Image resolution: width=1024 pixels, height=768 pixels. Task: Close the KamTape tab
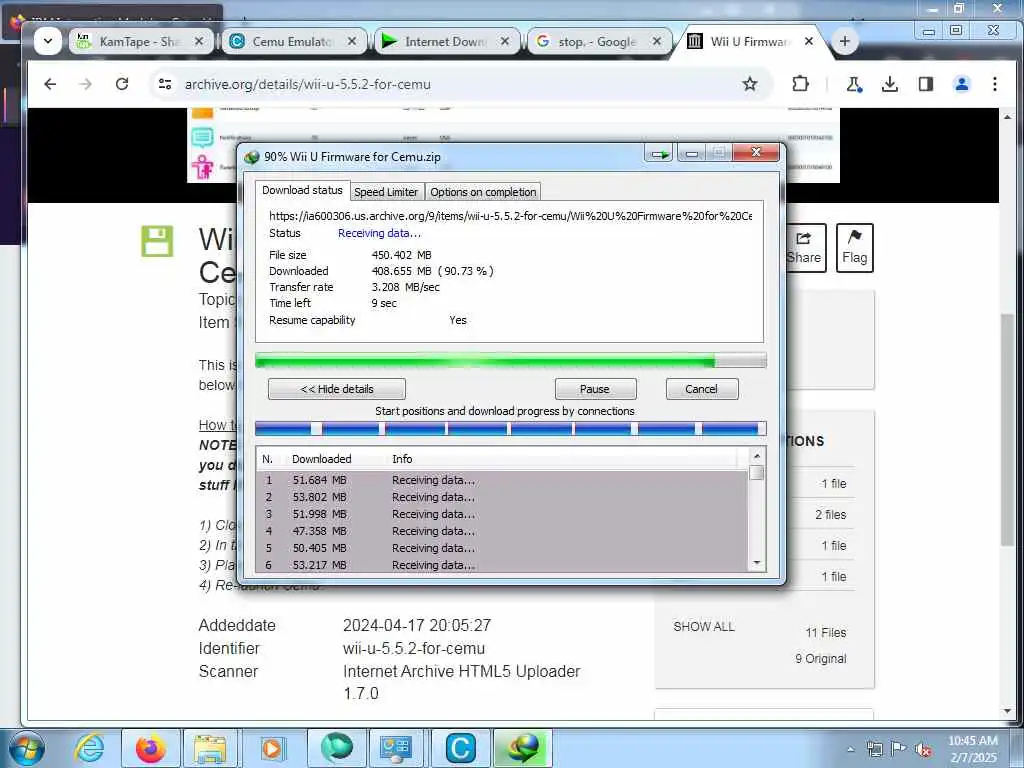(x=199, y=41)
